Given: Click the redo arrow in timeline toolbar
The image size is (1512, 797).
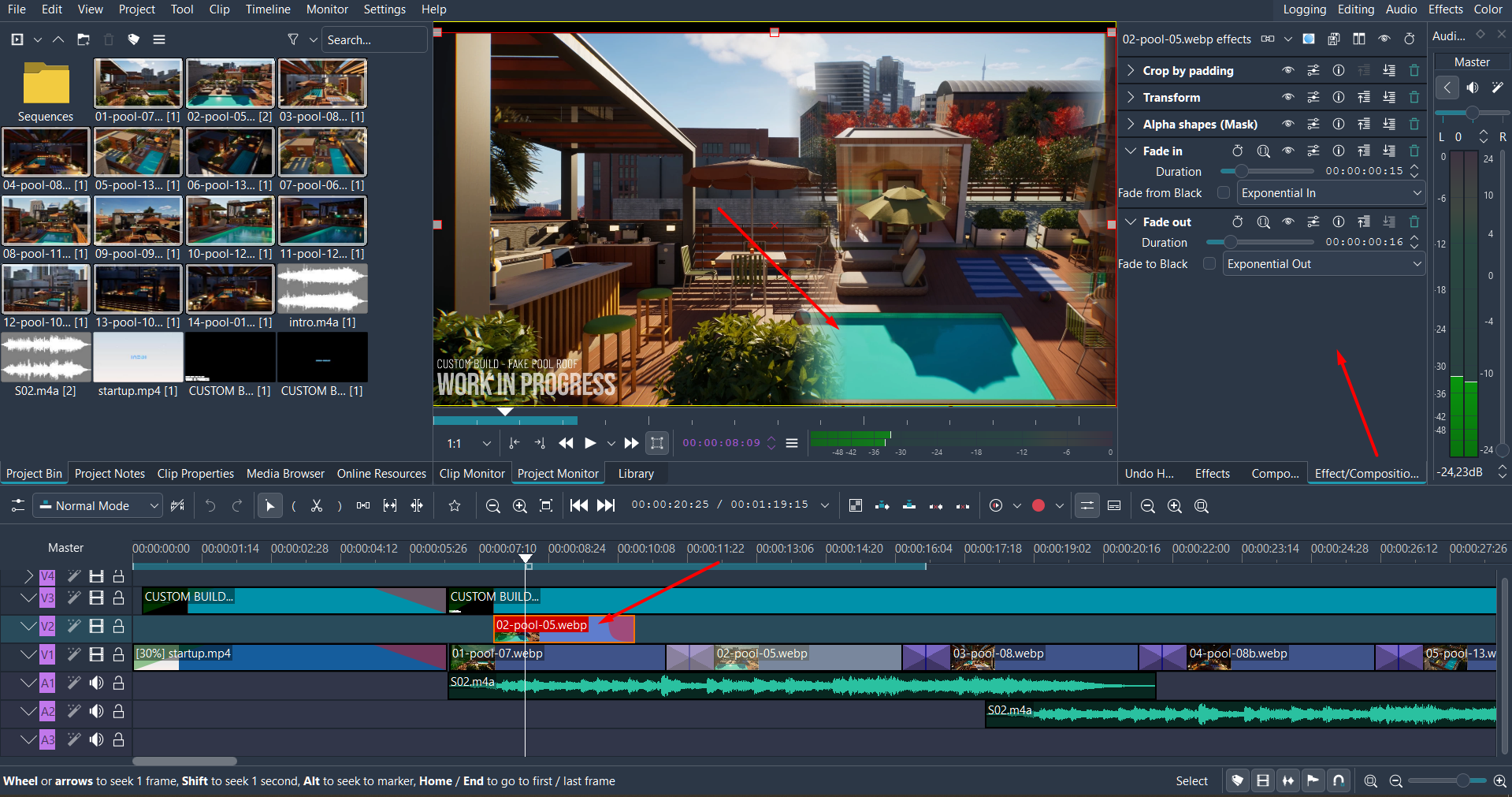Looking at the screenshot, I should point(237,506).
